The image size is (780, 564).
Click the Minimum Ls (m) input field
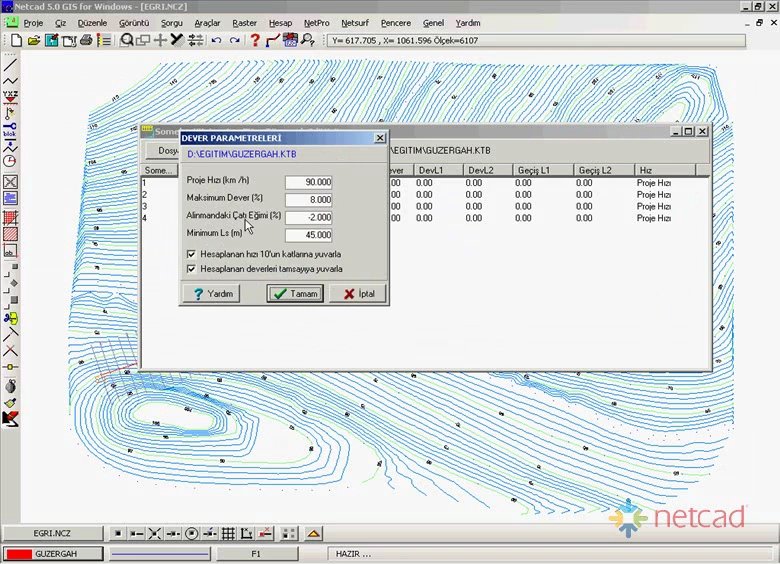[x=308, y=235]
